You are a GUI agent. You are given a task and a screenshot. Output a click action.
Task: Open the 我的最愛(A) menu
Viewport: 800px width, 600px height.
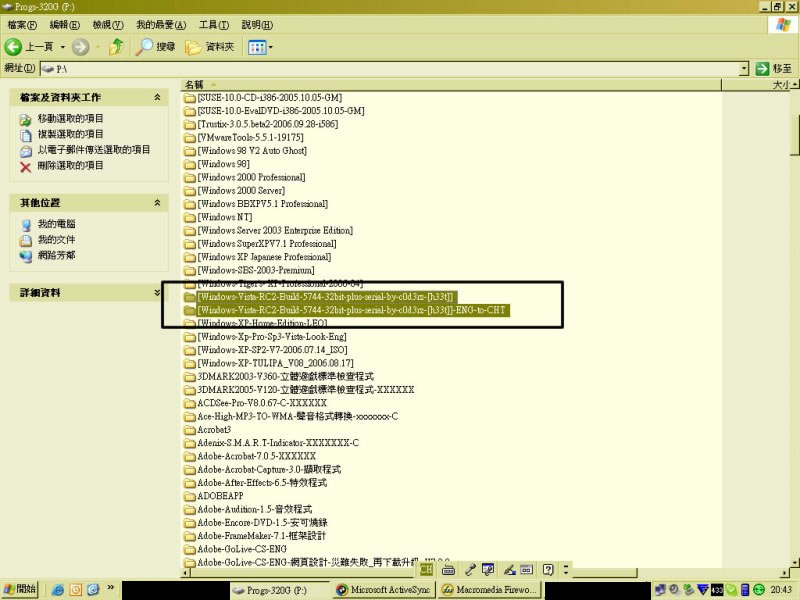click(161, 24)
